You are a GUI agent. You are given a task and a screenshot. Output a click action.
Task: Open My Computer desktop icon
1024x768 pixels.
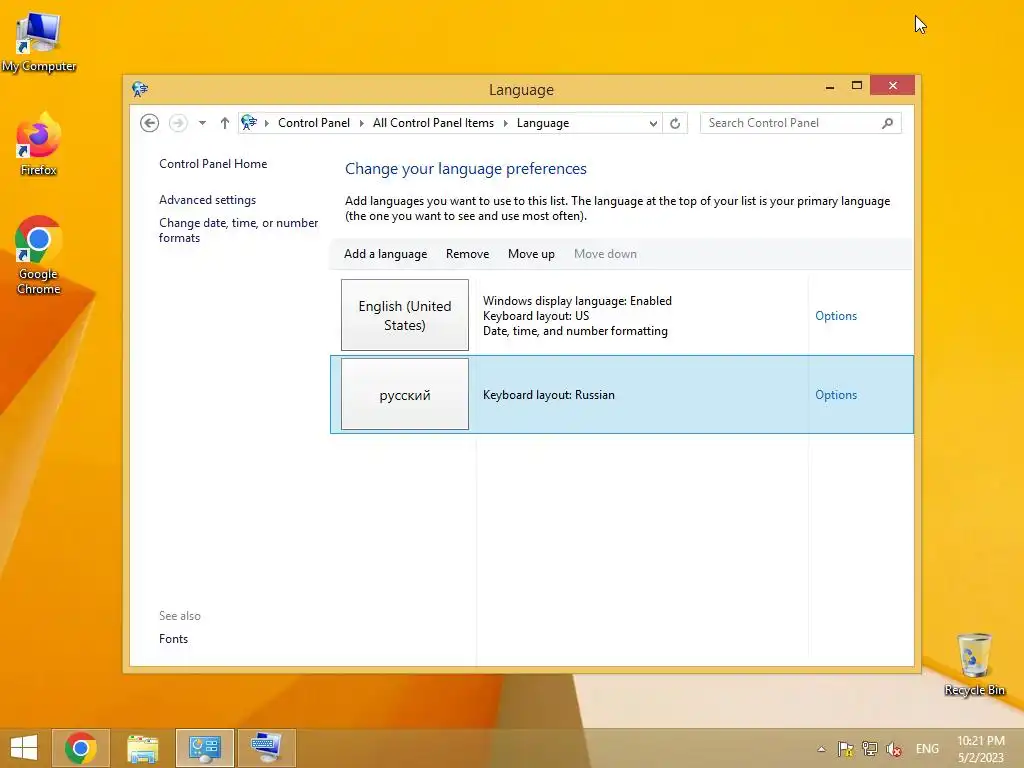(x=39, y=42)
